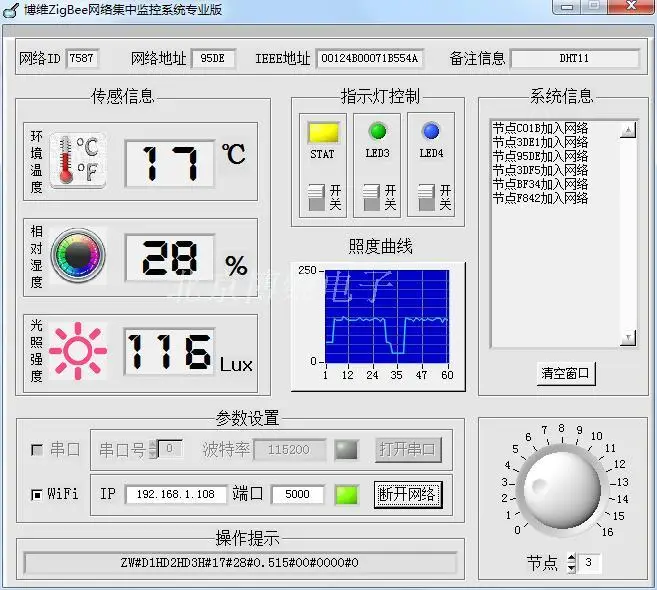Click the green WiFi connection status light
Viewport: 657px width, 590px height.
(346, 494)
